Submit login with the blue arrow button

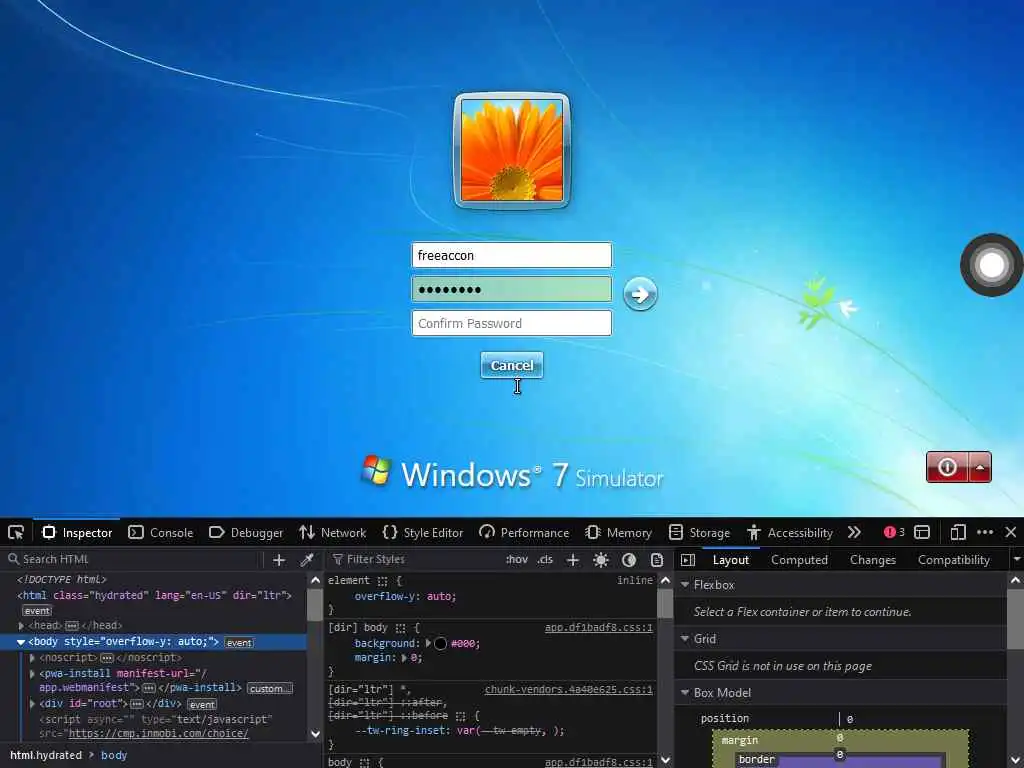640,295
